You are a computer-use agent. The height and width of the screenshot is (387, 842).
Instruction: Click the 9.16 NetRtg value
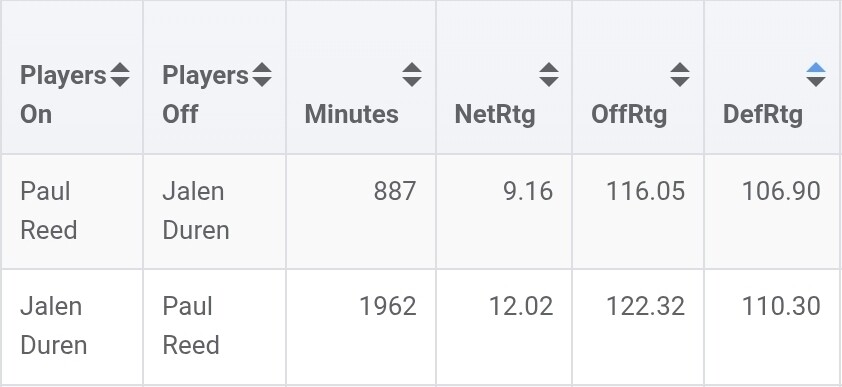(x=528, y=192)
